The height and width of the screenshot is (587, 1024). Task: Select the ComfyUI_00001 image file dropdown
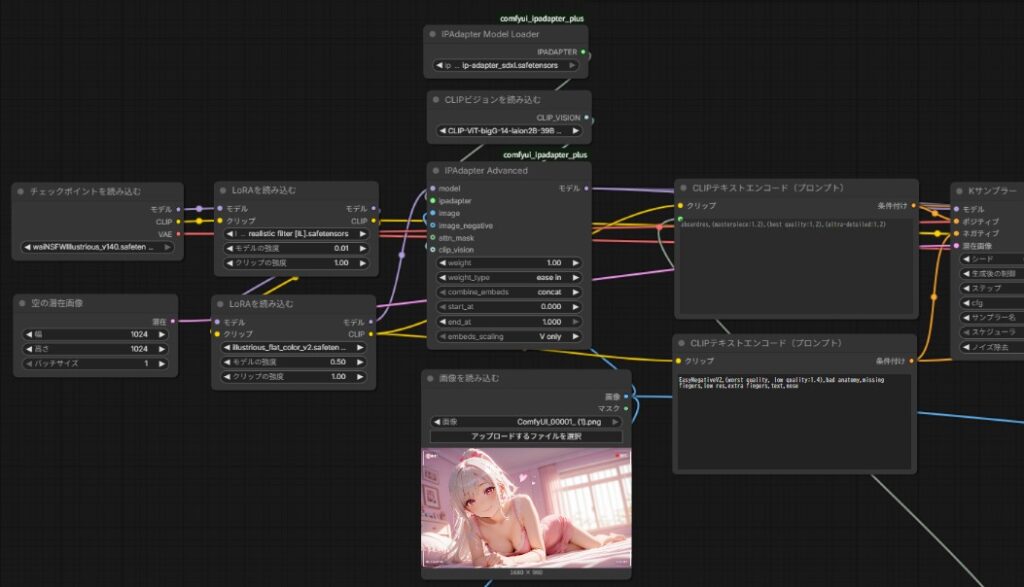pyautogui.click(x=526, y=422)
